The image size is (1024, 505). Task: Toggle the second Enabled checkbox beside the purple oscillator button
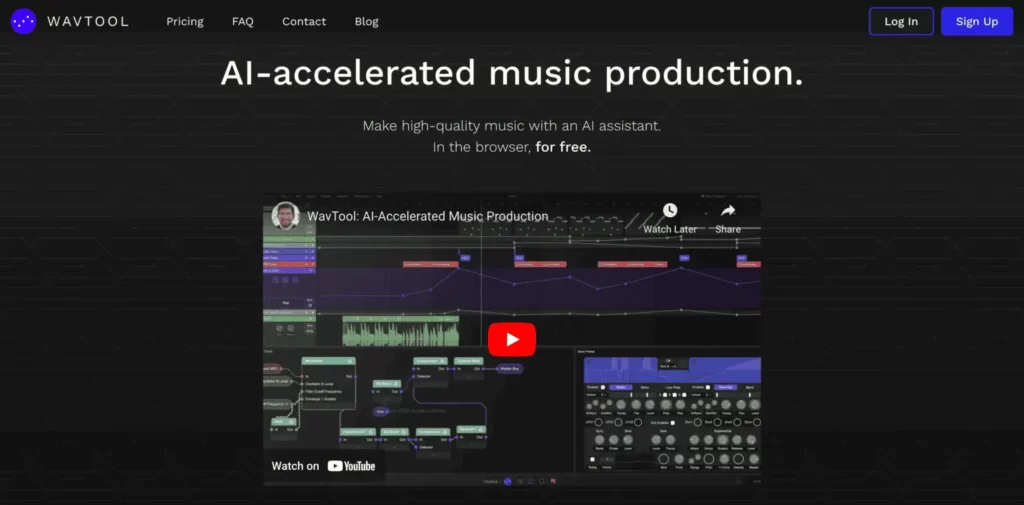pyautogui.click(x=708, y=387)
